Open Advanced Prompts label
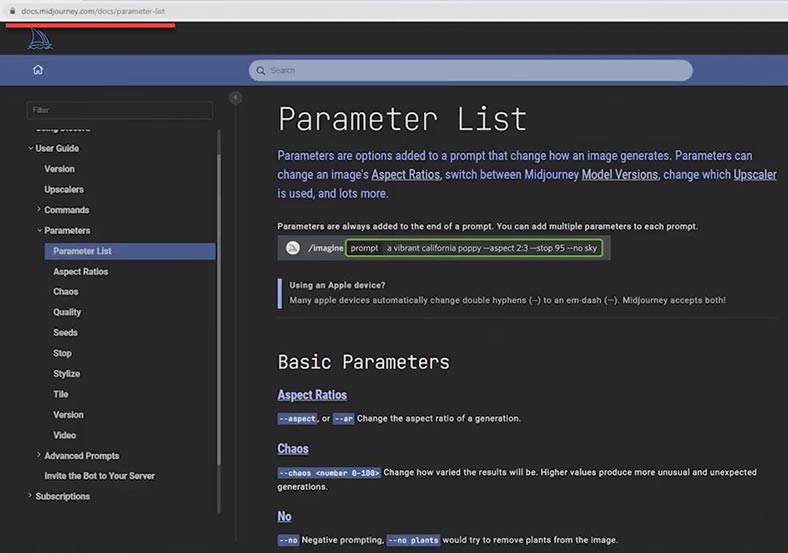Screen dimensions: 788x553 pyautogui.click(x=81, y=456)
